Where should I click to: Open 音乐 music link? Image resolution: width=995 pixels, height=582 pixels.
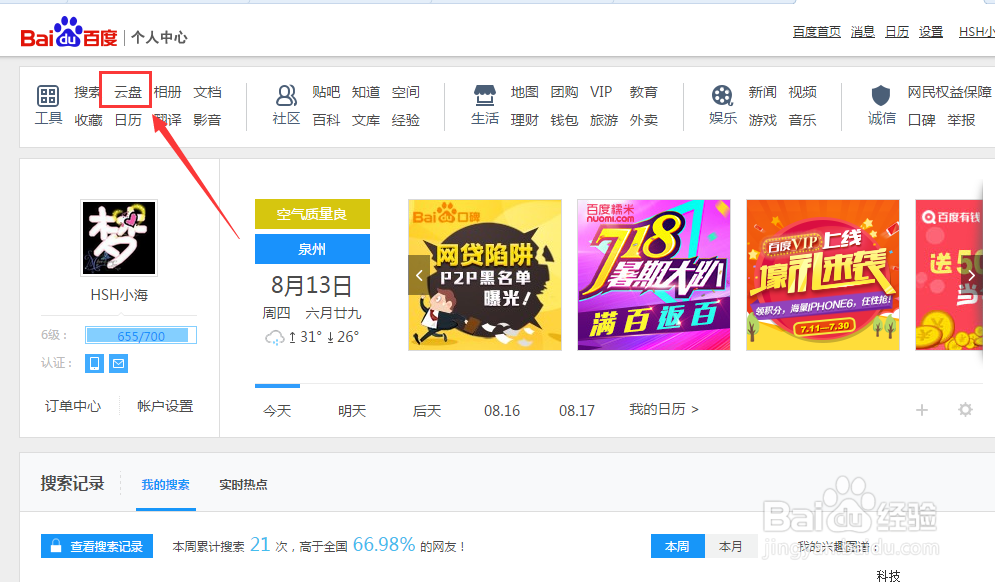click(802, 120)
